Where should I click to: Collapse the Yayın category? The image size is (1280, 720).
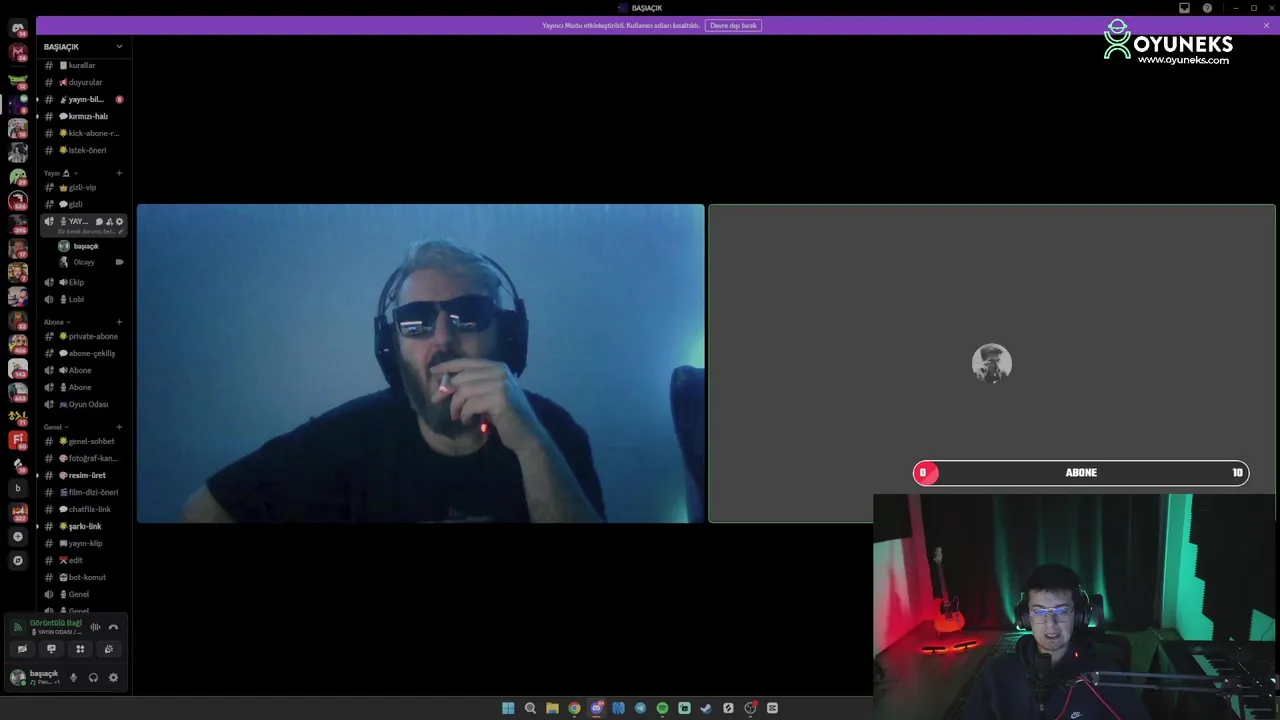60,173
